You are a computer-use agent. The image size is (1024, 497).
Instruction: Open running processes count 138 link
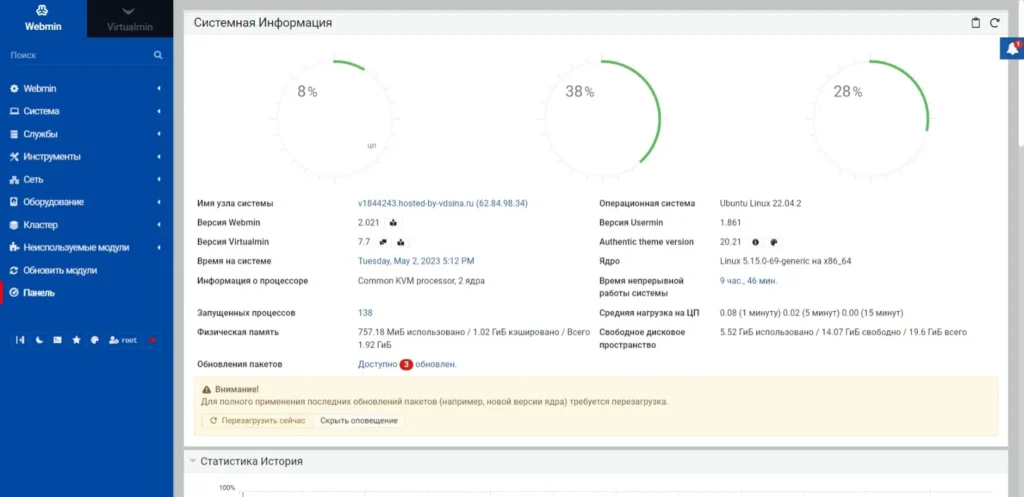365,313
